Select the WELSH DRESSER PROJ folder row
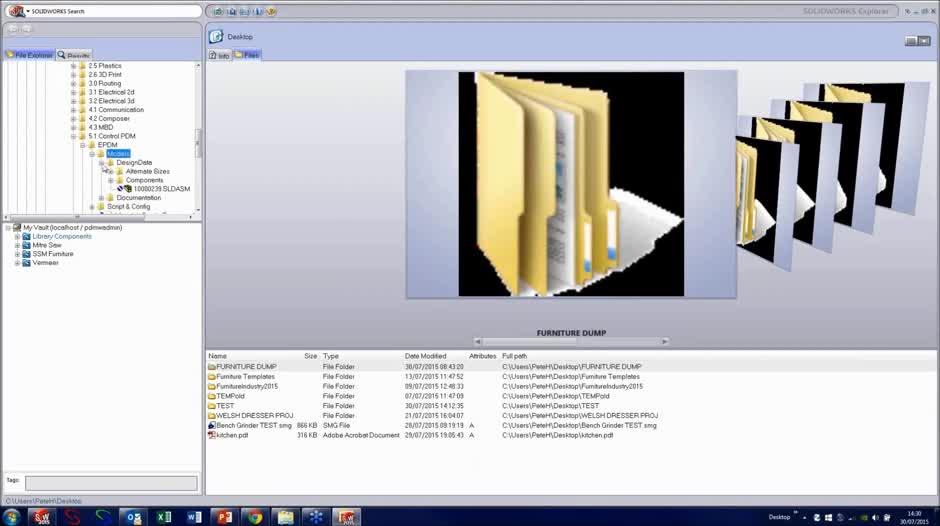Screen dimensions: 940x526 click(x=254, y=416)
